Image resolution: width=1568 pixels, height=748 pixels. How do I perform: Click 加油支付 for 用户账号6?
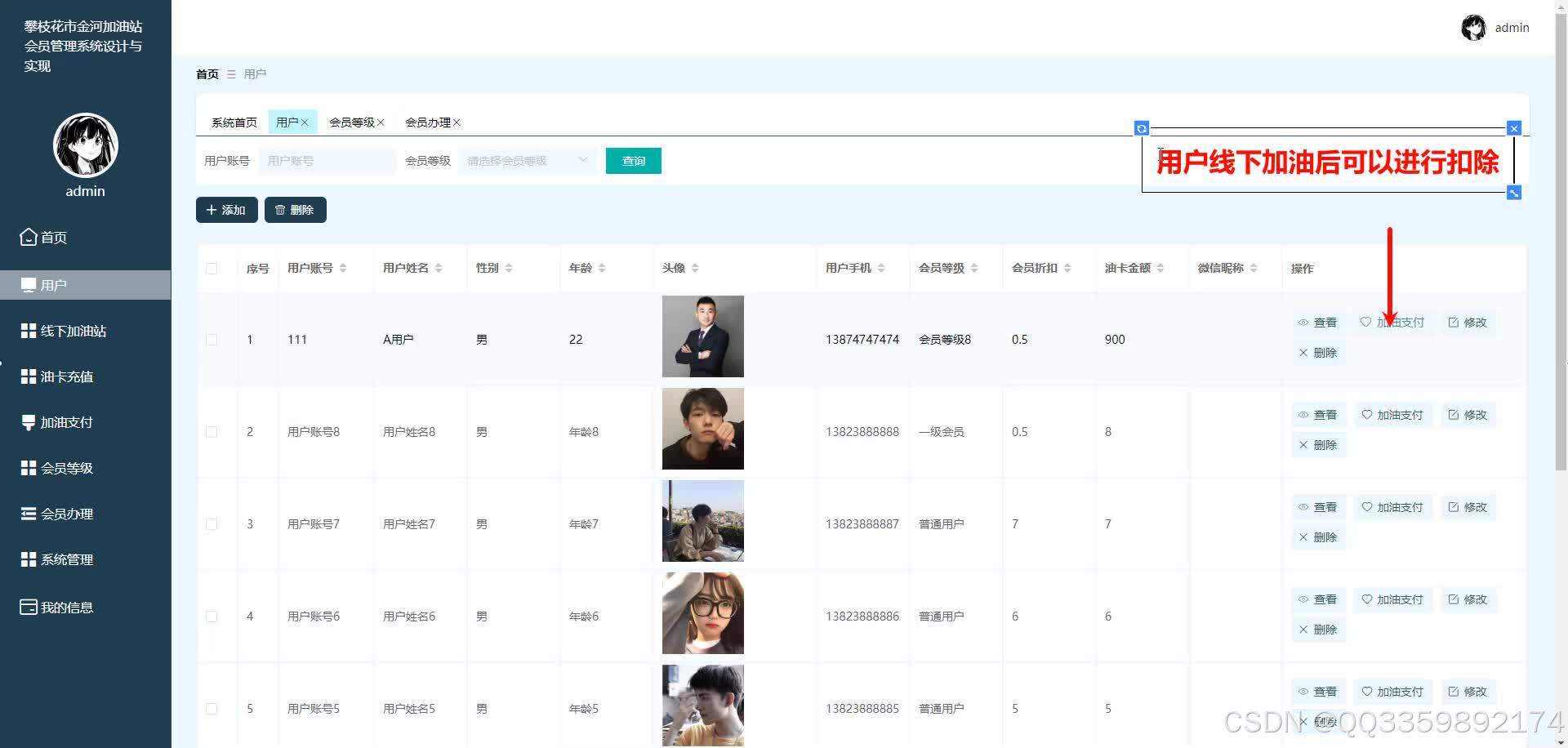[x=1392, y=599]
